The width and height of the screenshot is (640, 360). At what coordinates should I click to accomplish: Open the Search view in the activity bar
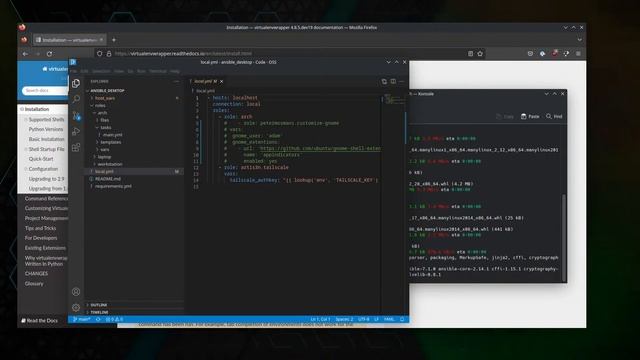pos(76,99)
